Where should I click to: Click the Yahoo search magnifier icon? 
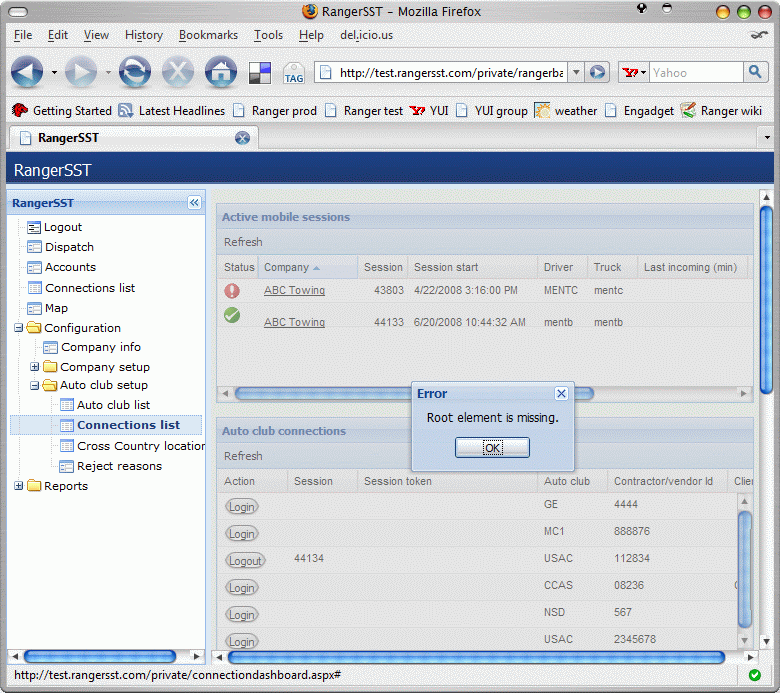pos(756,72)
